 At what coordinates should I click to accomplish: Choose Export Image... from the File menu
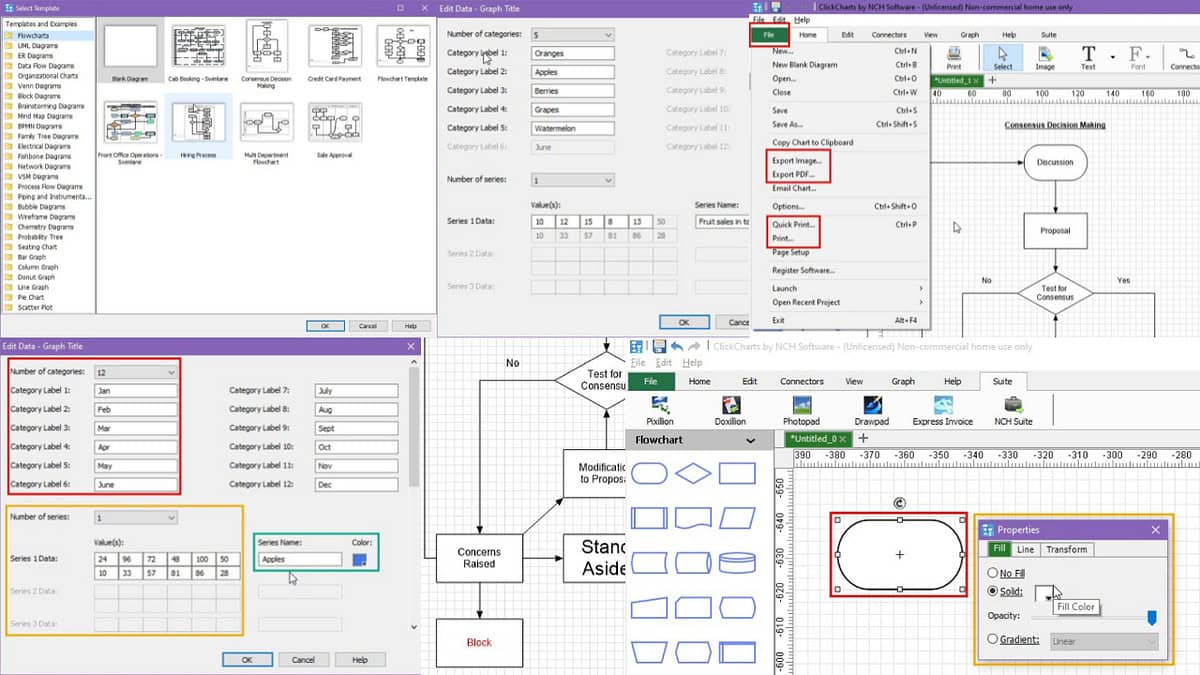(x=797, y=160)
